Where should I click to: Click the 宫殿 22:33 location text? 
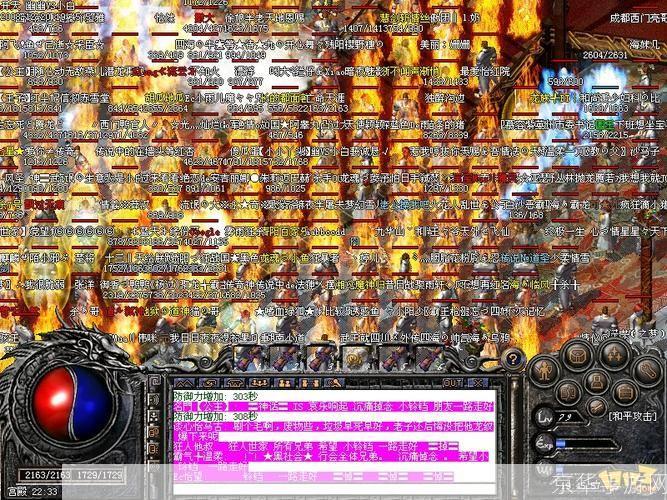point(33,491)
